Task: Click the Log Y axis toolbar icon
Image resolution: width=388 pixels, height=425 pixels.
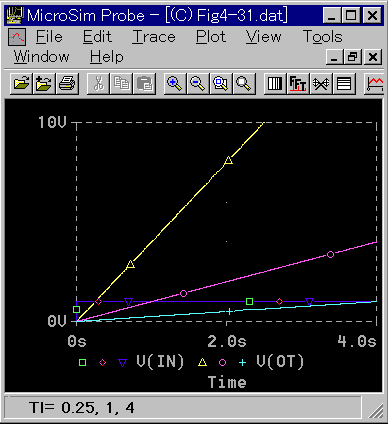Action: 344,84
